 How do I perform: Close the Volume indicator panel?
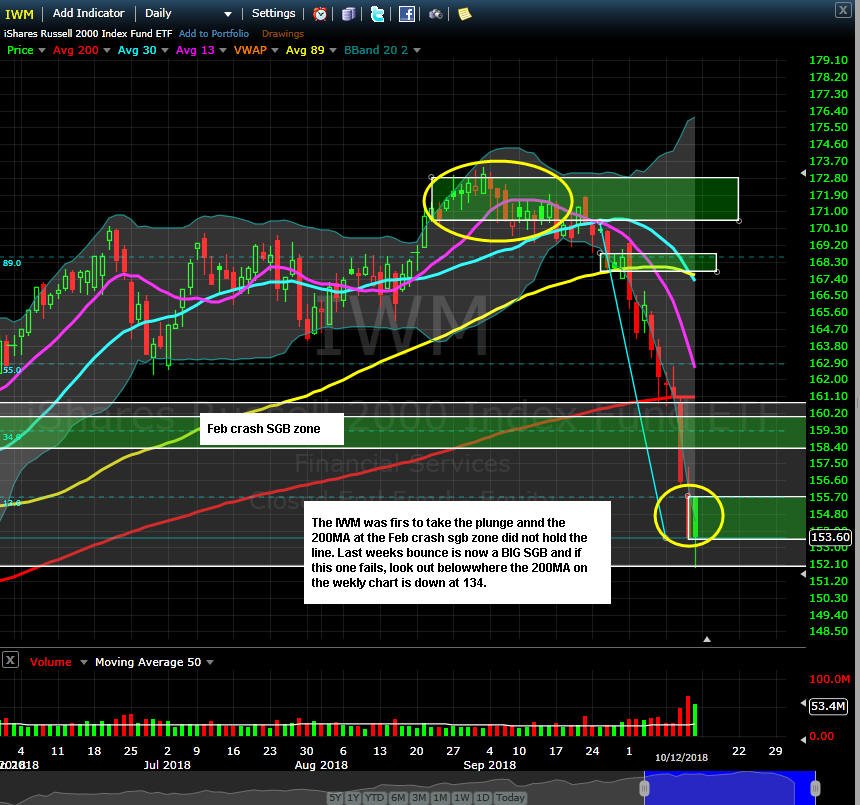tap(10, 660)
